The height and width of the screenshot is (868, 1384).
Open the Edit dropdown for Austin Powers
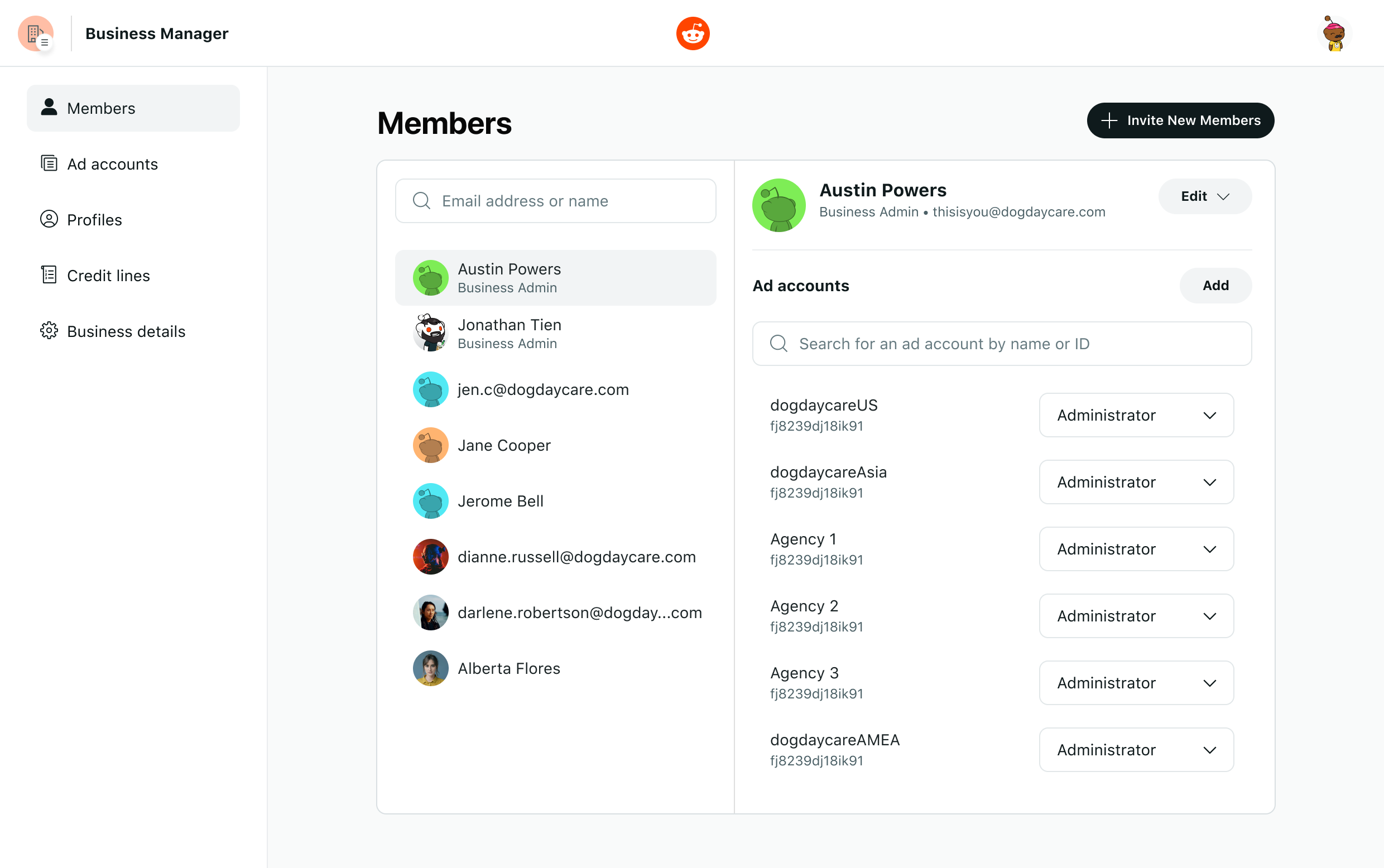[1205, 196]
